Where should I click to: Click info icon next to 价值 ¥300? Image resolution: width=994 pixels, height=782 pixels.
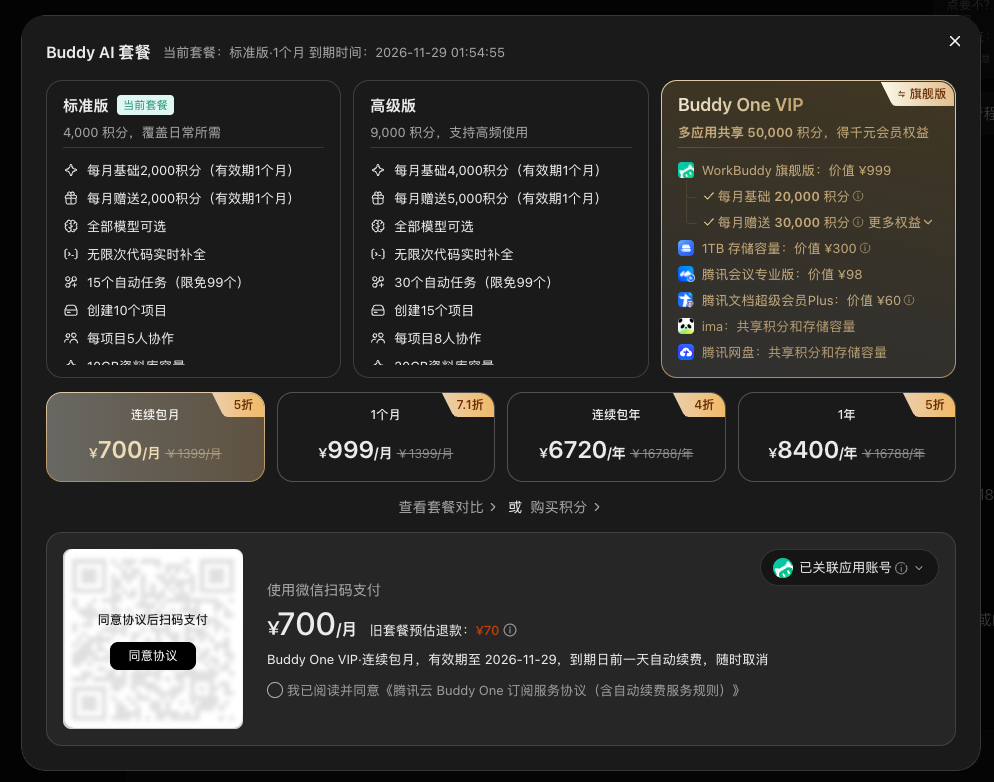(865, 248)
